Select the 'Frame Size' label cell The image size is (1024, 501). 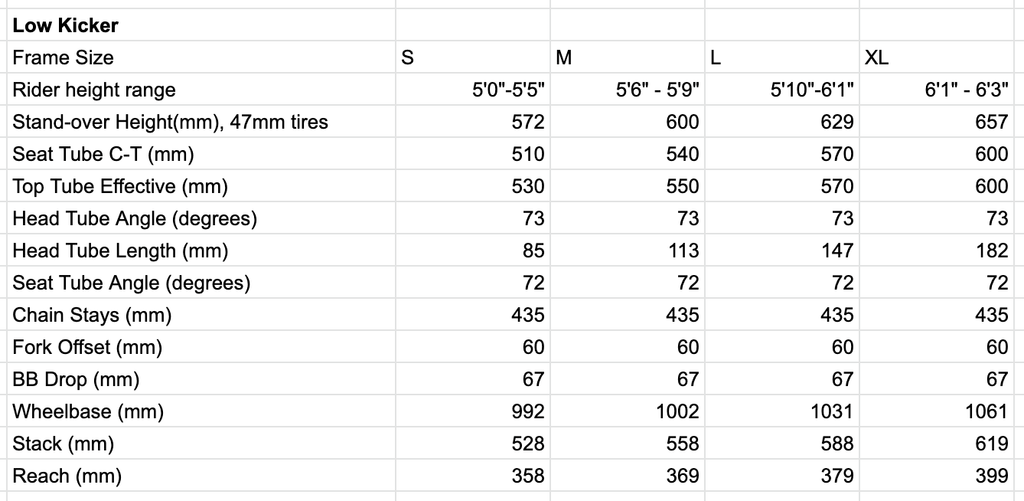point(63,57)
